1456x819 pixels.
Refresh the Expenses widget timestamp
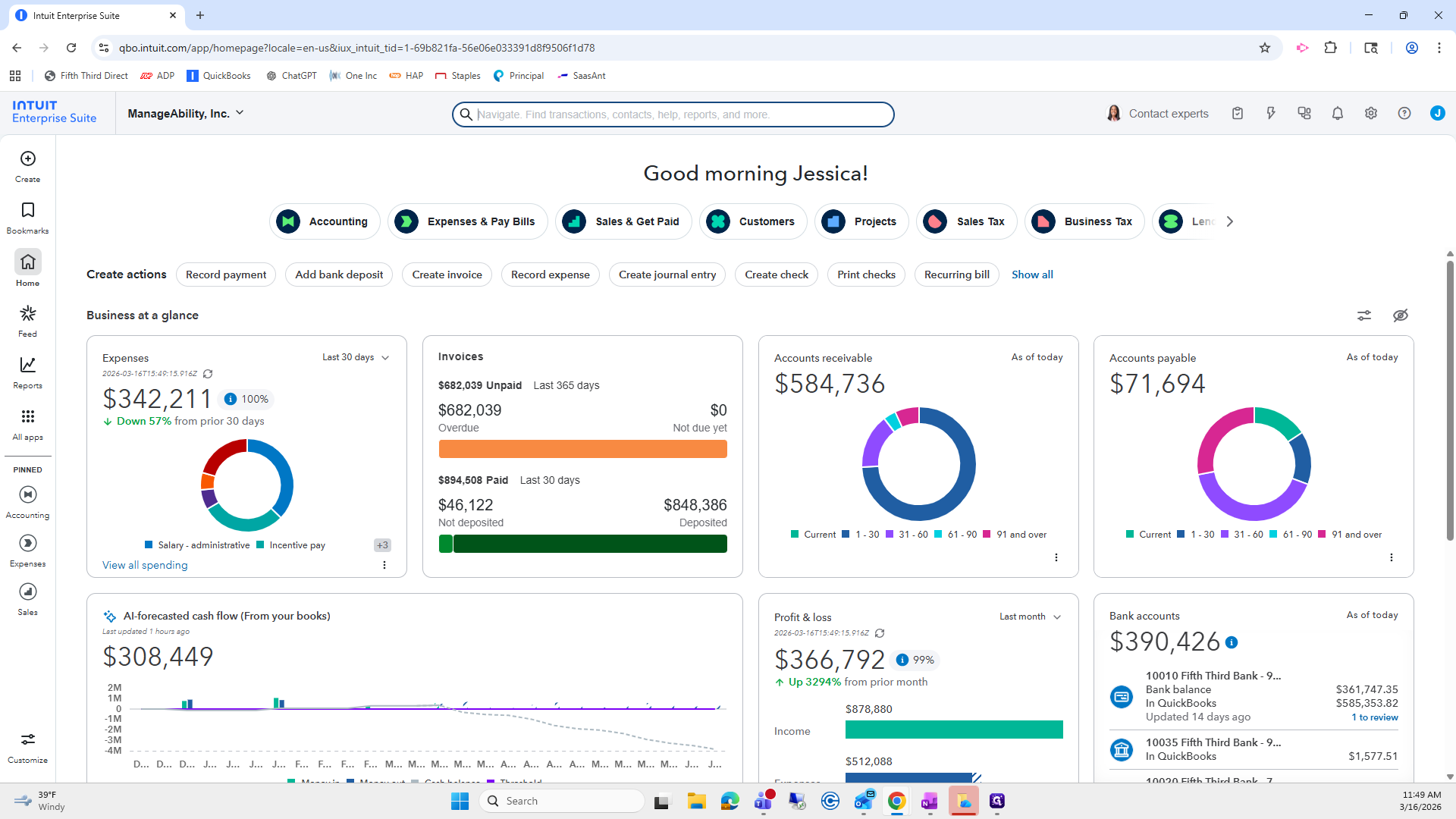(x=208, y=374)
